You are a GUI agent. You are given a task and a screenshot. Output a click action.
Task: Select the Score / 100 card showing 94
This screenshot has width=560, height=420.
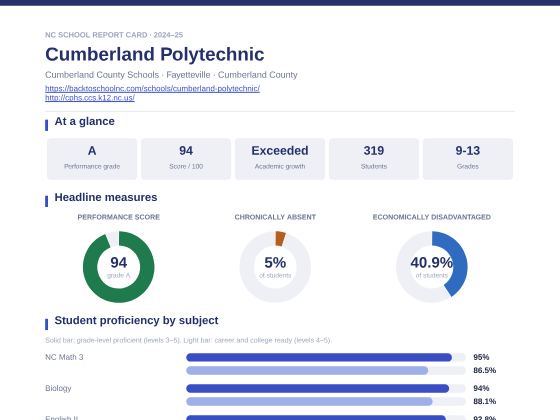[x=186, y=159]
